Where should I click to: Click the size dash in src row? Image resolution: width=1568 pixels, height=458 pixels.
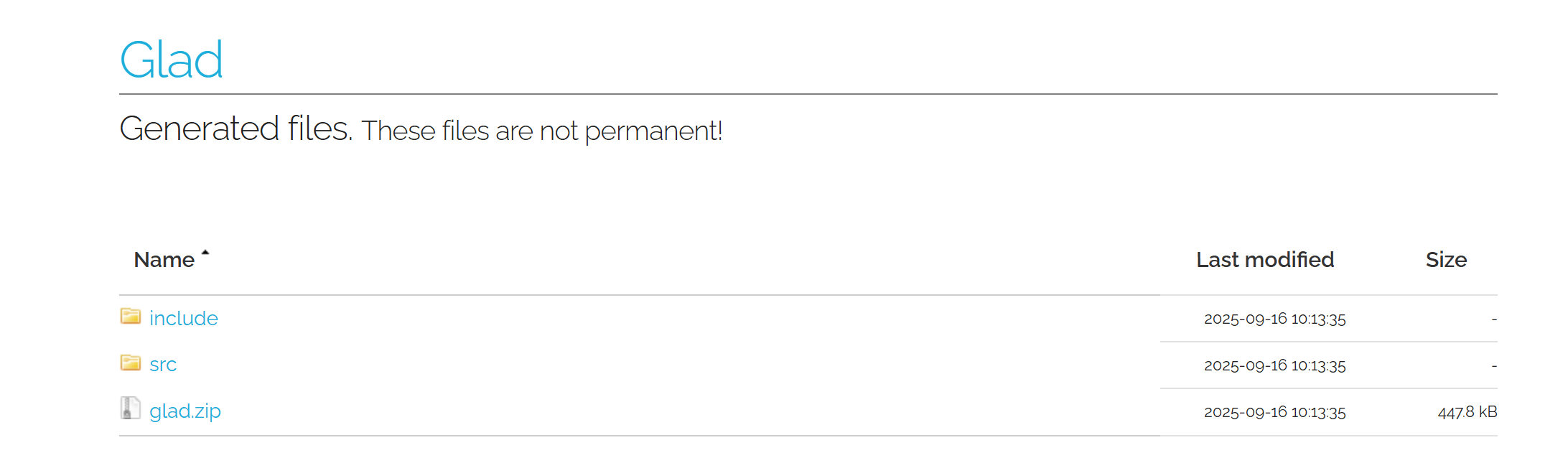[1494, 366]
